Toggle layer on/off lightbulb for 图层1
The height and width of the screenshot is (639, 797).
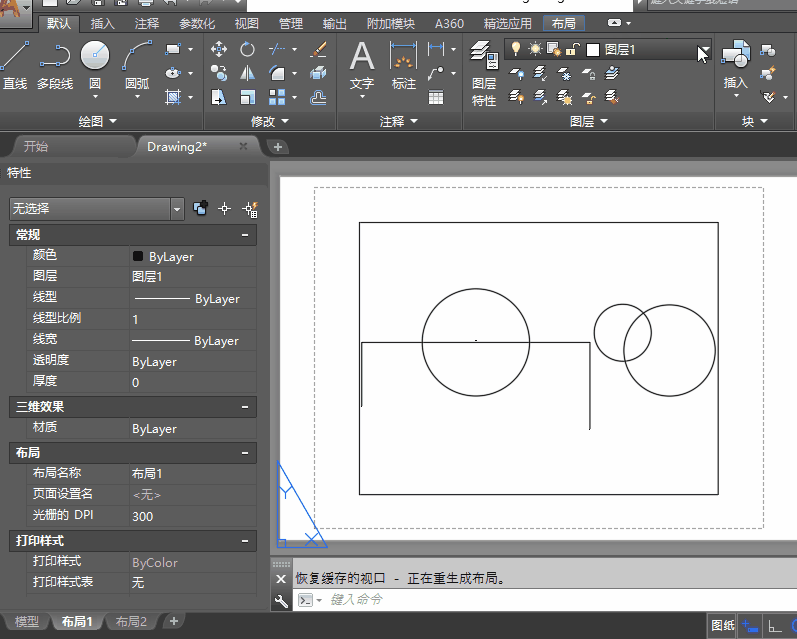point(516,49)
